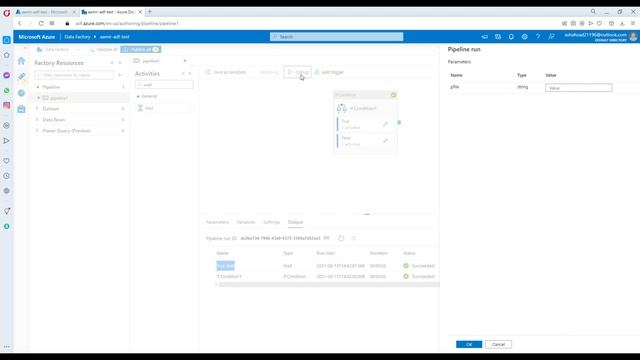Screen dimensions: 640x360
Task: Open the pipeline1 editor tab
Action: click(151, 61)
